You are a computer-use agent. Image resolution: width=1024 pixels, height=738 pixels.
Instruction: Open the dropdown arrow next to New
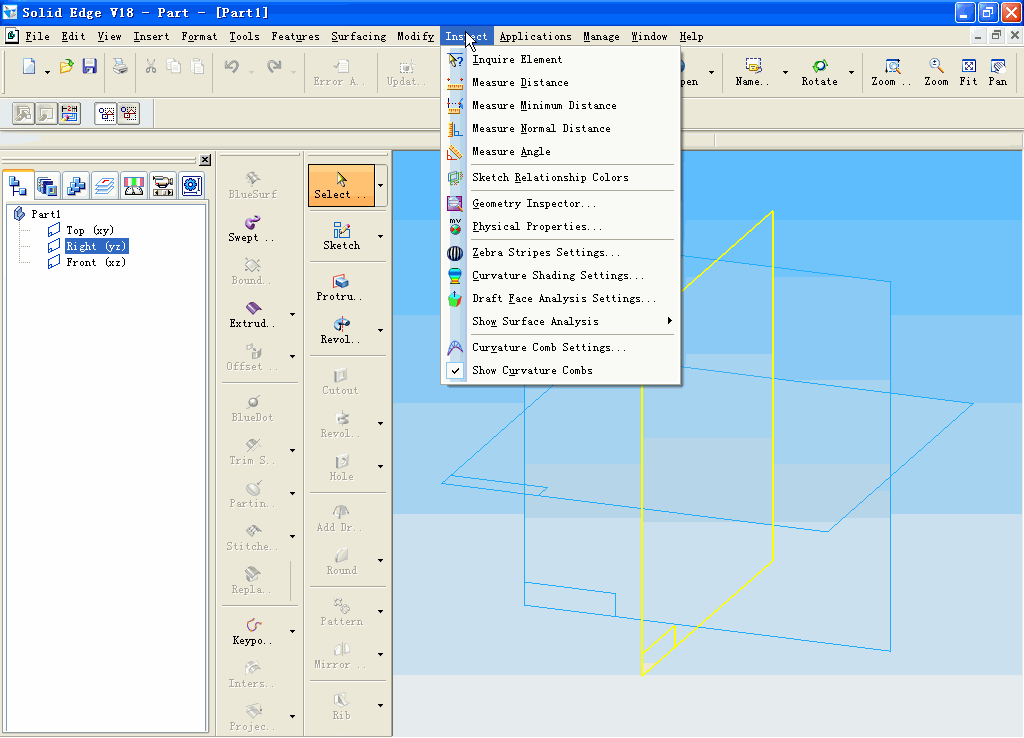48,72
